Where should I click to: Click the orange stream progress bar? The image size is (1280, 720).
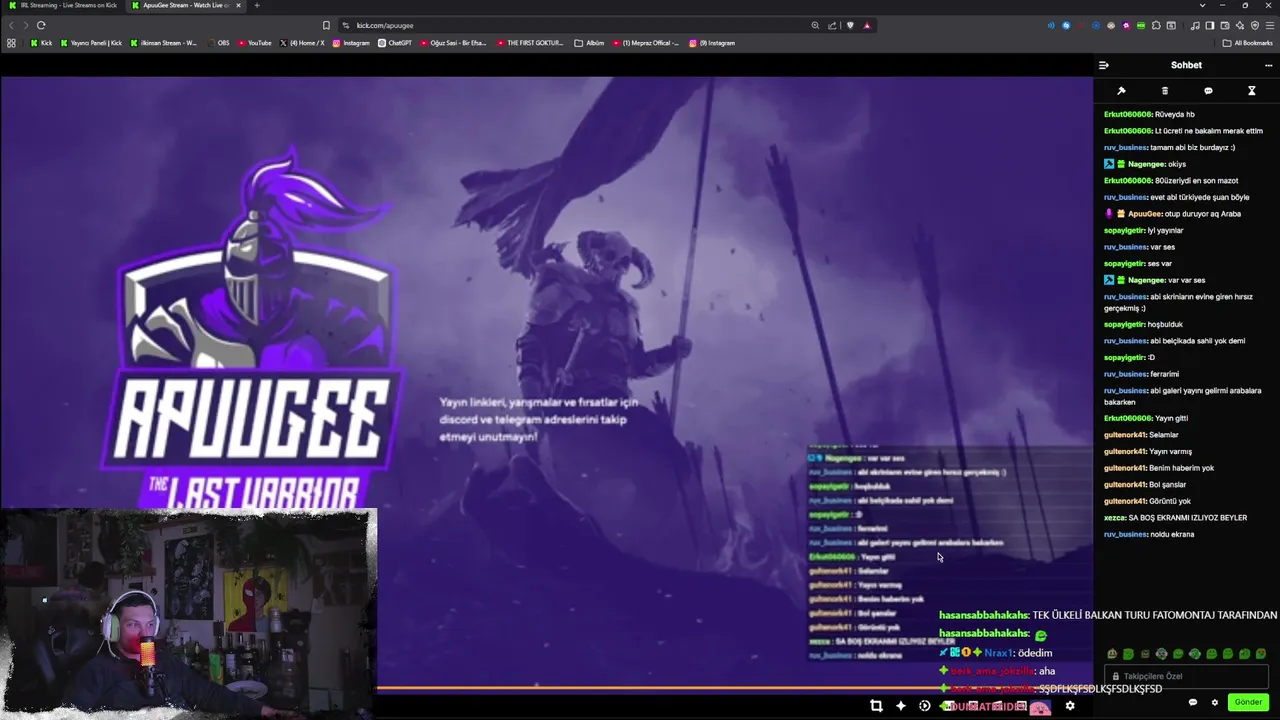tap(734, 688)
